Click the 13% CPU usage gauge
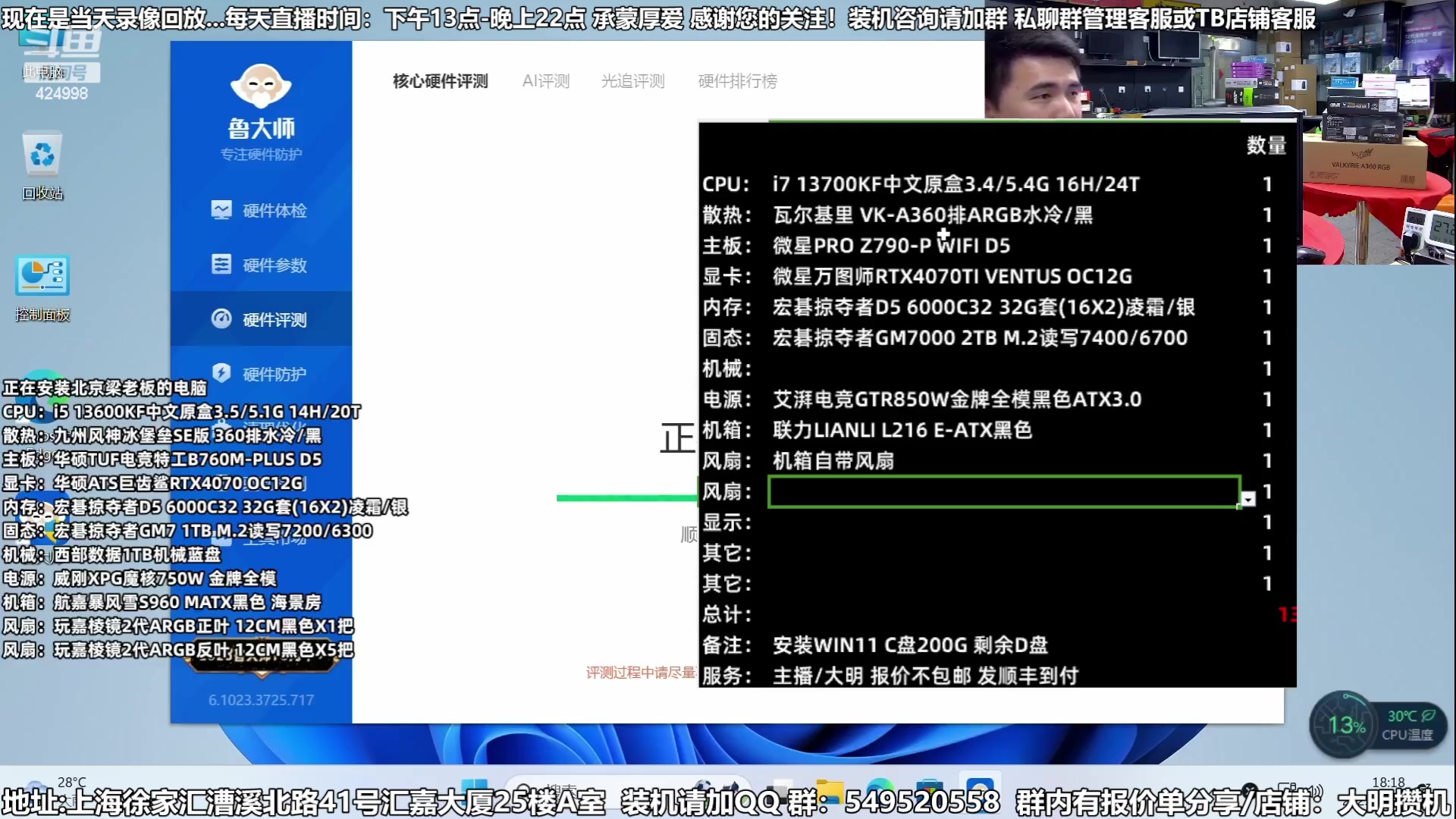The image size is (1456, 819). tap(1345, 725)
